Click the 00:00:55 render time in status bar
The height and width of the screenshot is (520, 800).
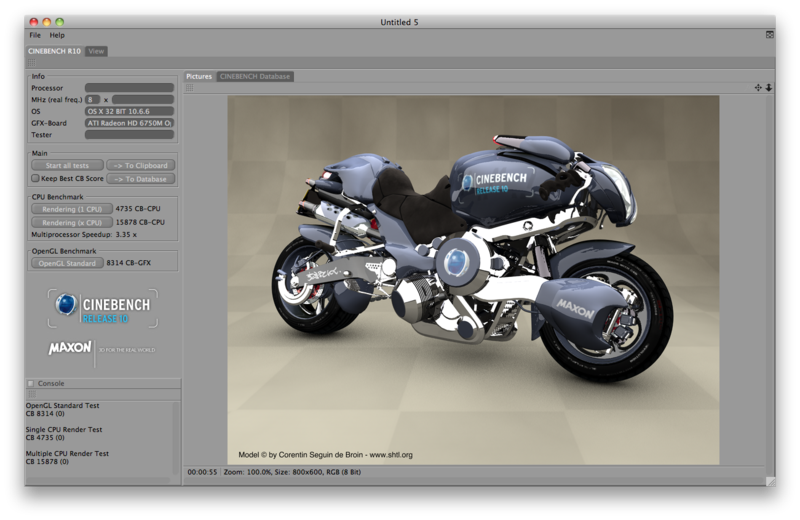click(202, 473)
